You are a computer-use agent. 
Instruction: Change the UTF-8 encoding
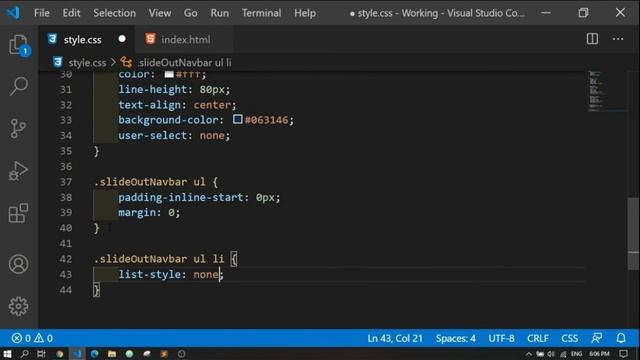(x=501, y=338)
